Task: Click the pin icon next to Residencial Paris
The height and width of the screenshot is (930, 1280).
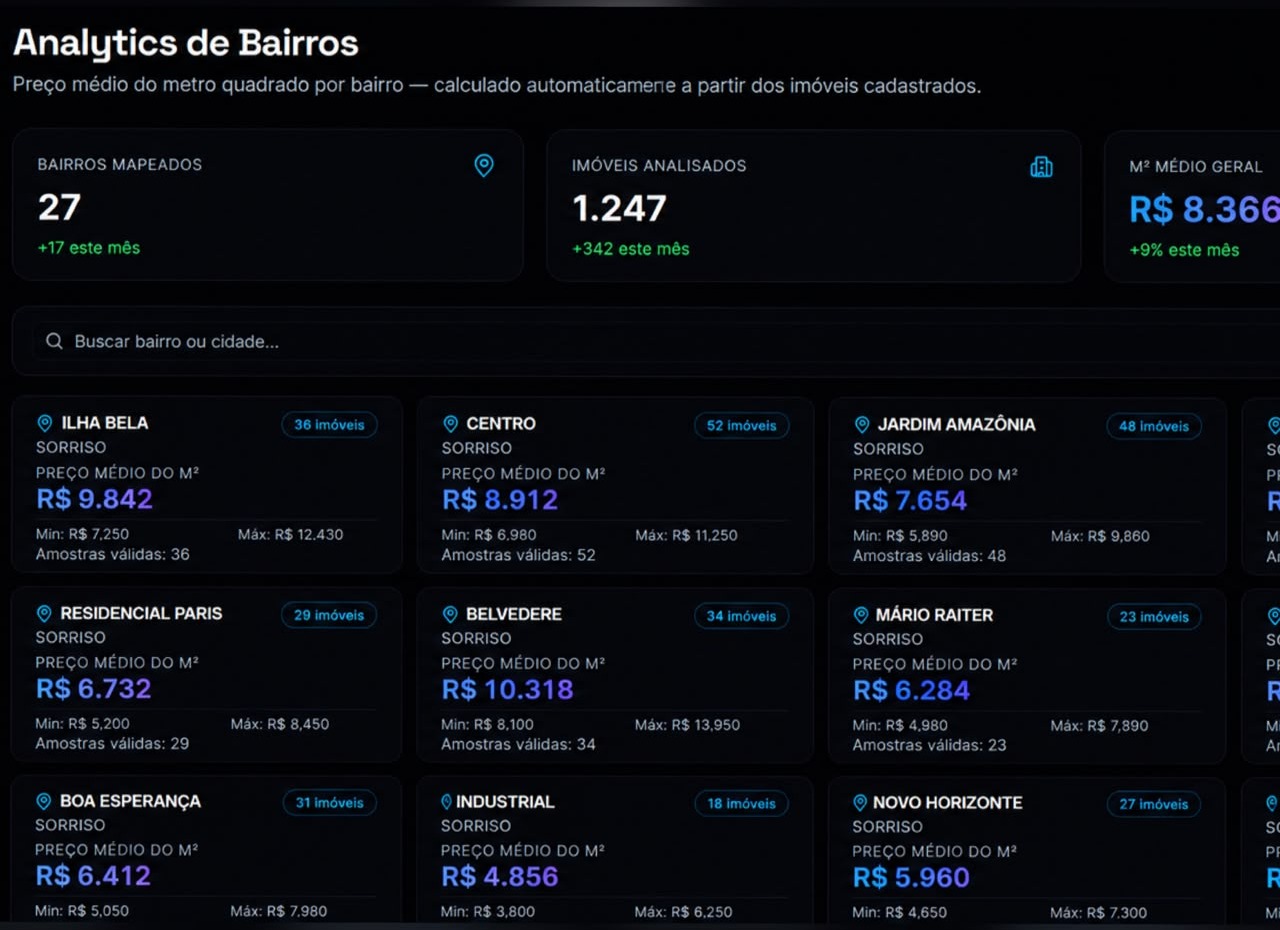Action: coord(44,613)
